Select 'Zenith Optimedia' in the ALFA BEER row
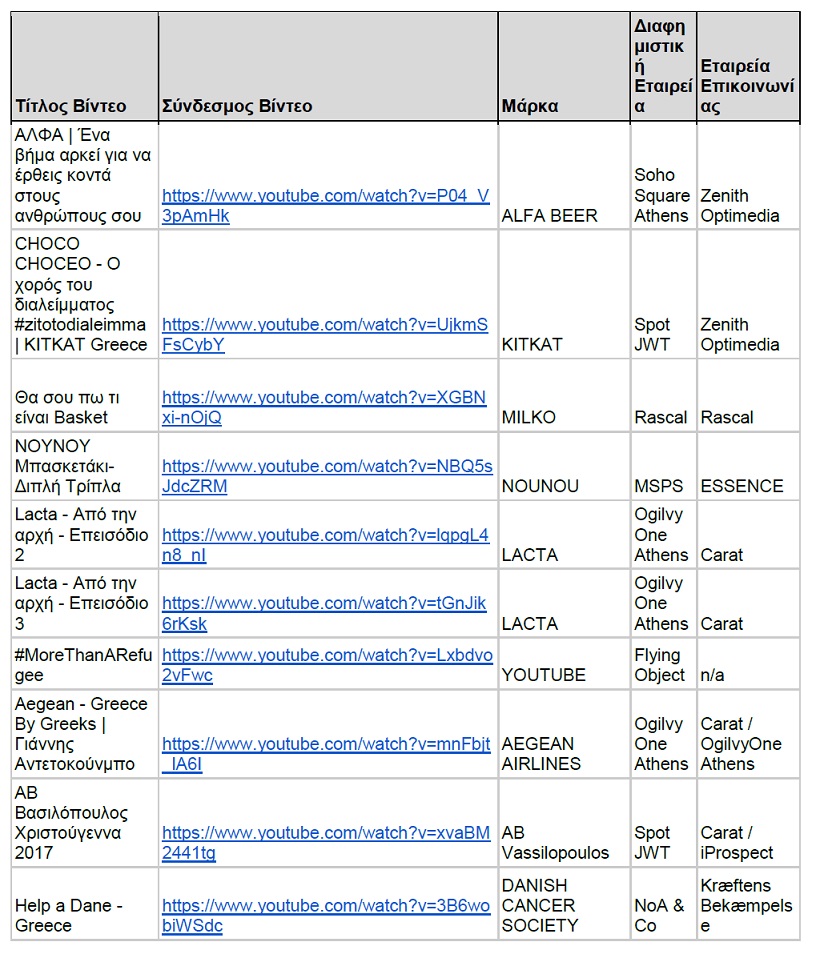Viewport: 816px width, 966px height. [x=740, y=206]
